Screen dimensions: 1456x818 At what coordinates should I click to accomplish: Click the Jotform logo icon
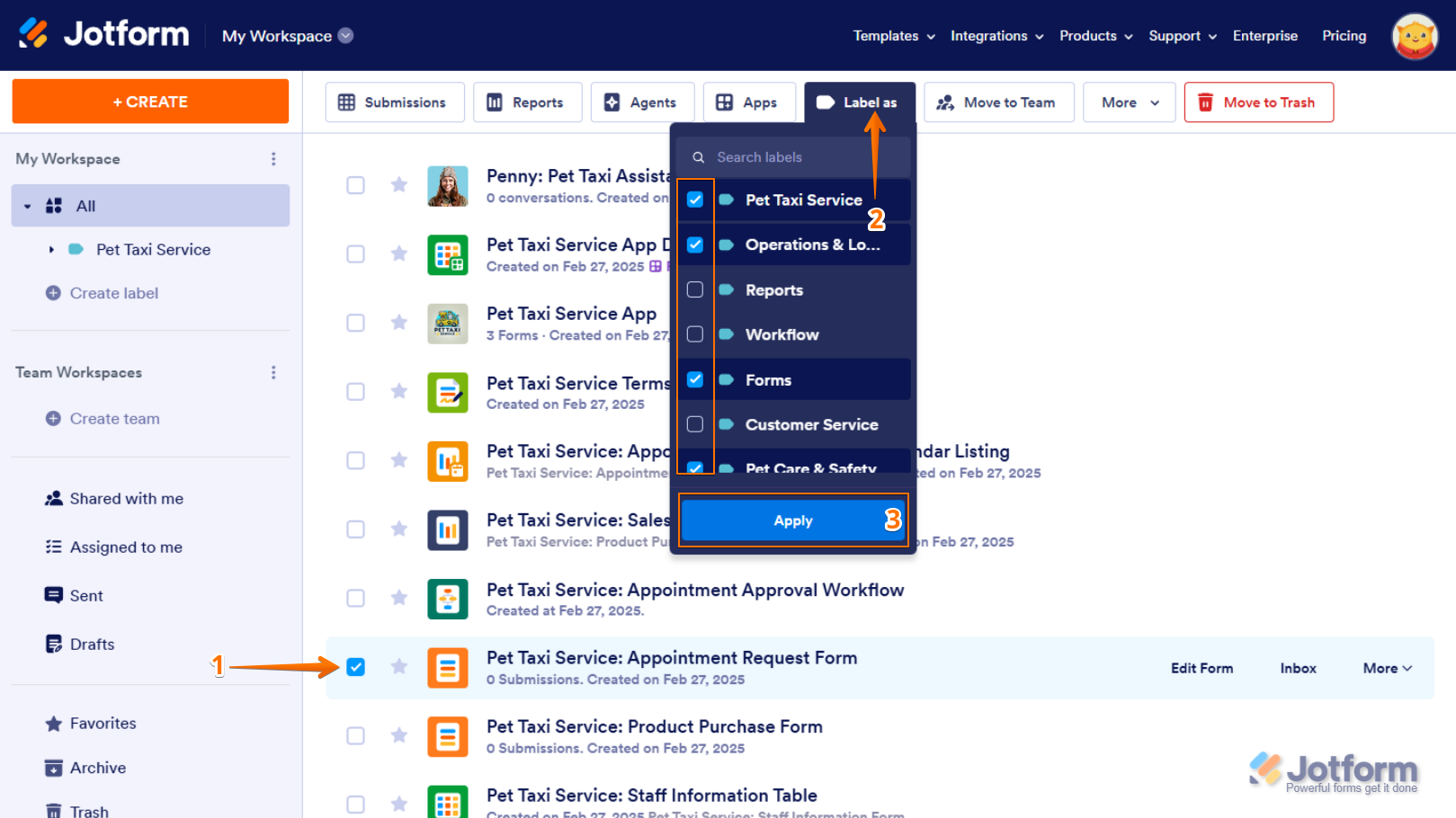[34, 34]
